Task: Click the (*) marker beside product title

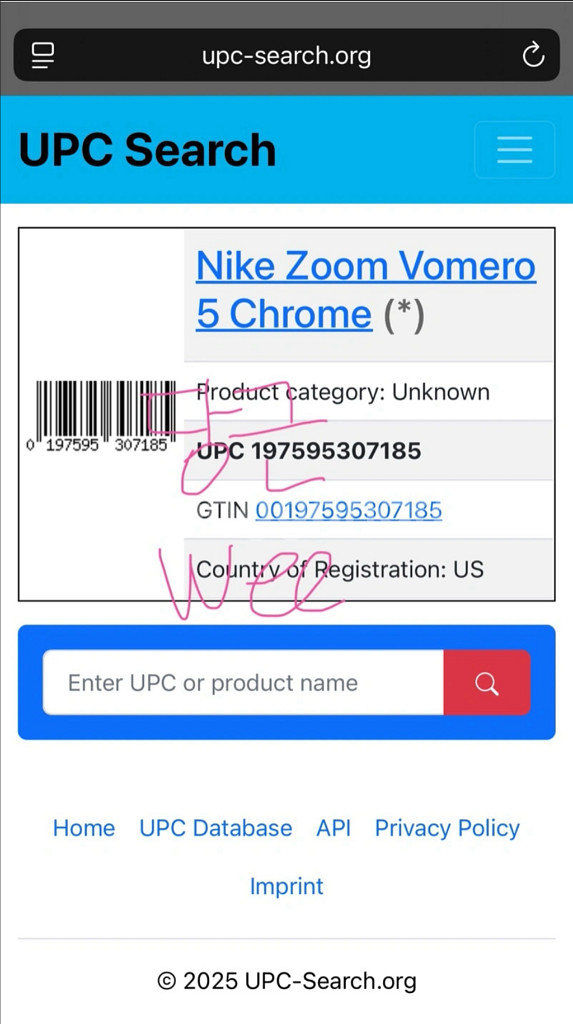Action: [x=404, y=315]
